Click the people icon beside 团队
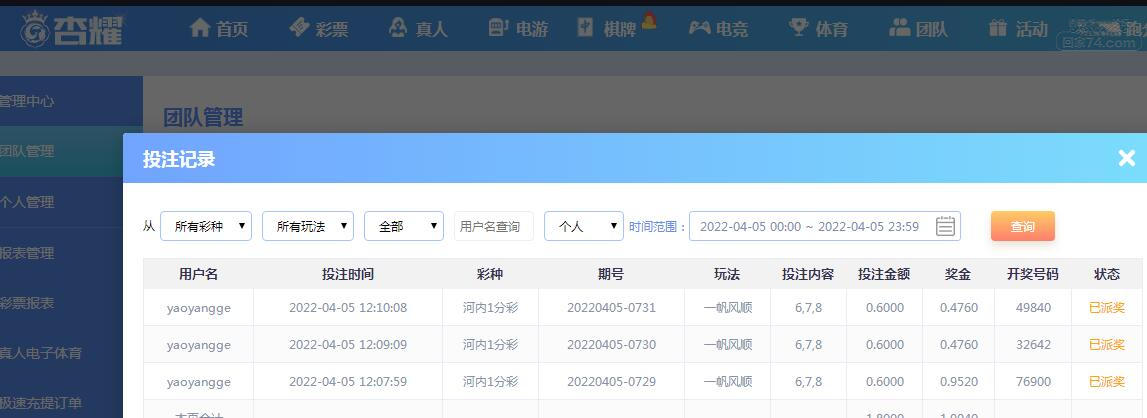The width and height of the screenshot is (1147, 418). pyautogui.click(x=900, y=27)
